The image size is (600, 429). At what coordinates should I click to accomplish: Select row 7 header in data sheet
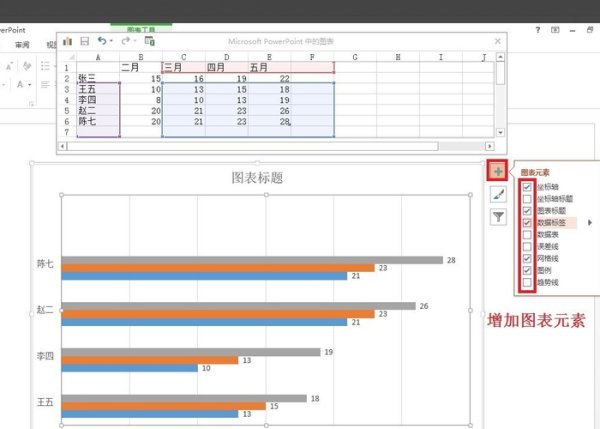(x=67, y=132)
